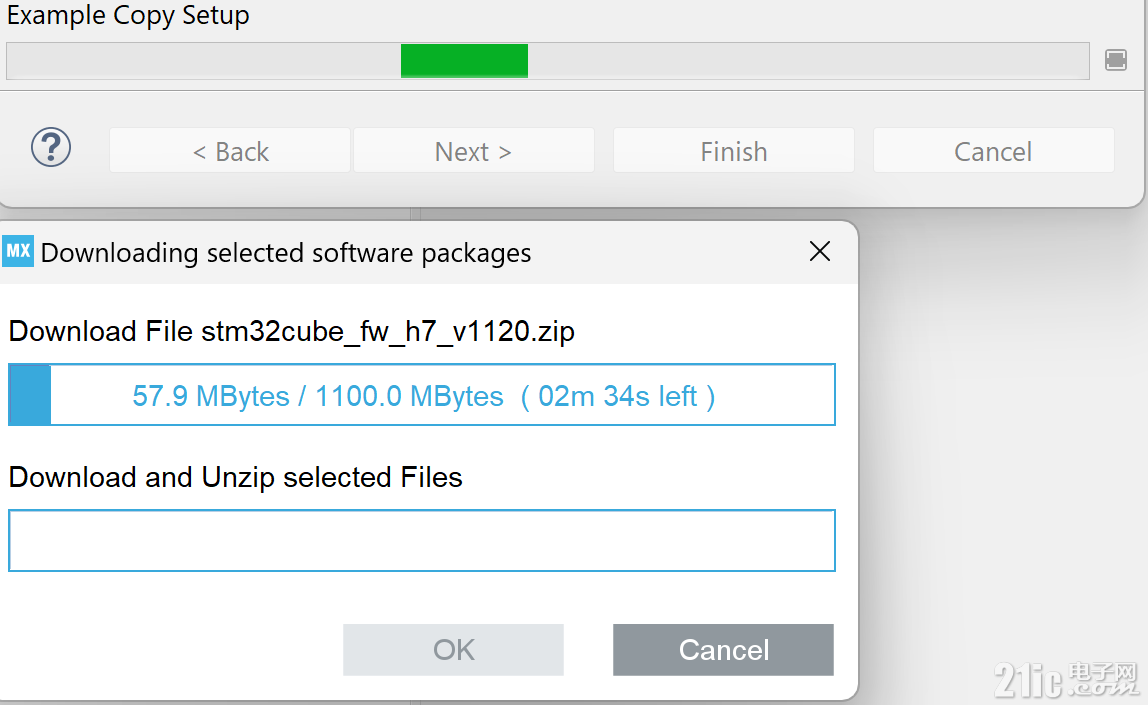Click the Download File stm32cube_fw_h7_v1120.zip label
The height and width of the screenshot is (705, 1148).
pyautogui.click(x=291, y=331)
